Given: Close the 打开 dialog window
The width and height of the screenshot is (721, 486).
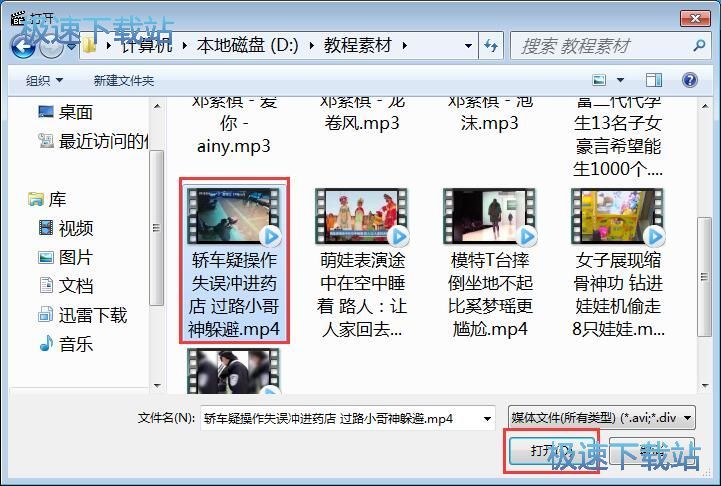Looking at the screenshot, I should pos(695,18).
